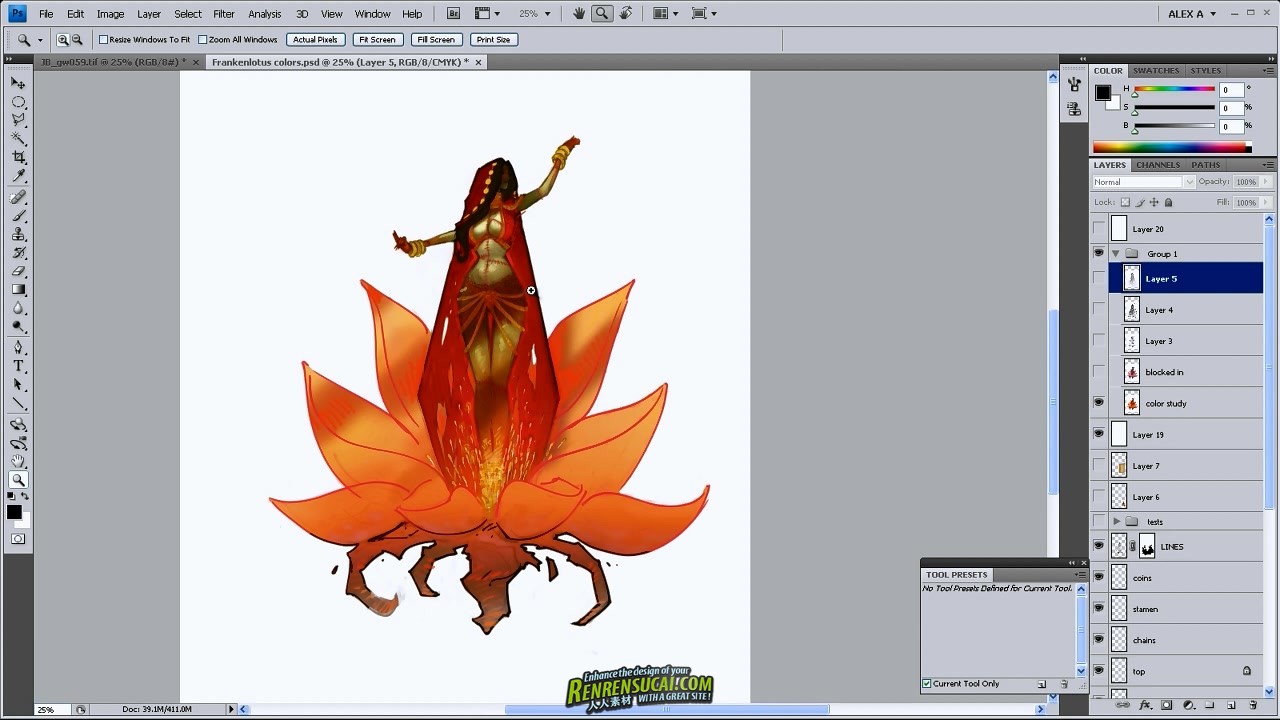Screen dimensions: 1280x720
Task: Enable Zoom All Windows checkbox
Action: (x=203, y=40)
